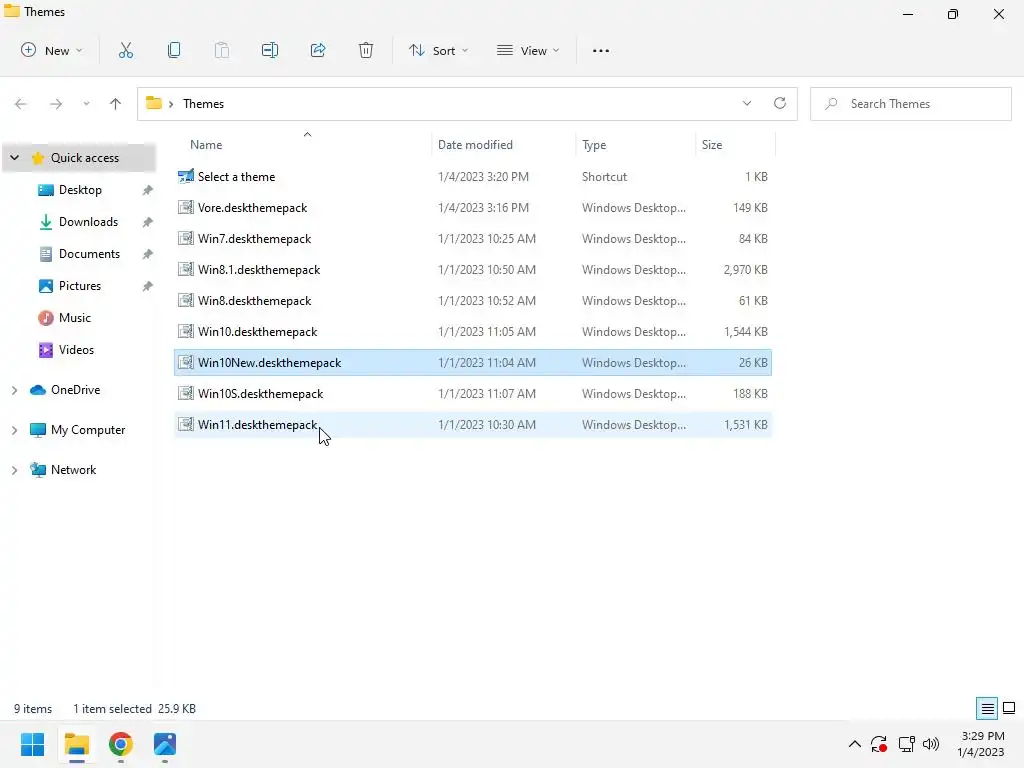Collapse the Quick access tree
This screenshot has height=768, width=1024.
click(x=14, y=157)
